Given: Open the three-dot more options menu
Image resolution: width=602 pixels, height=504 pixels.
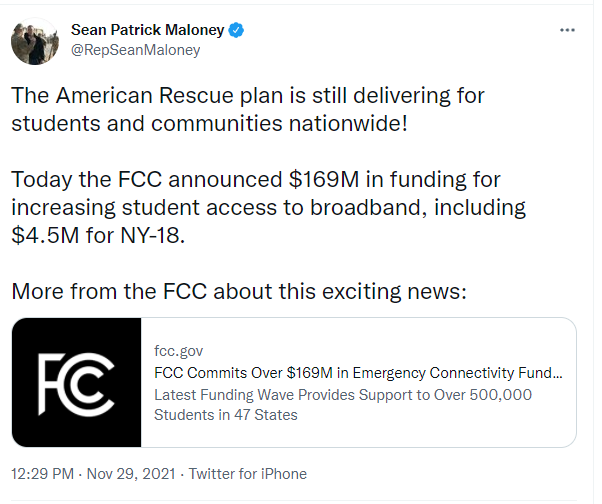Looking at the screenshot, I should coord(567,31).
